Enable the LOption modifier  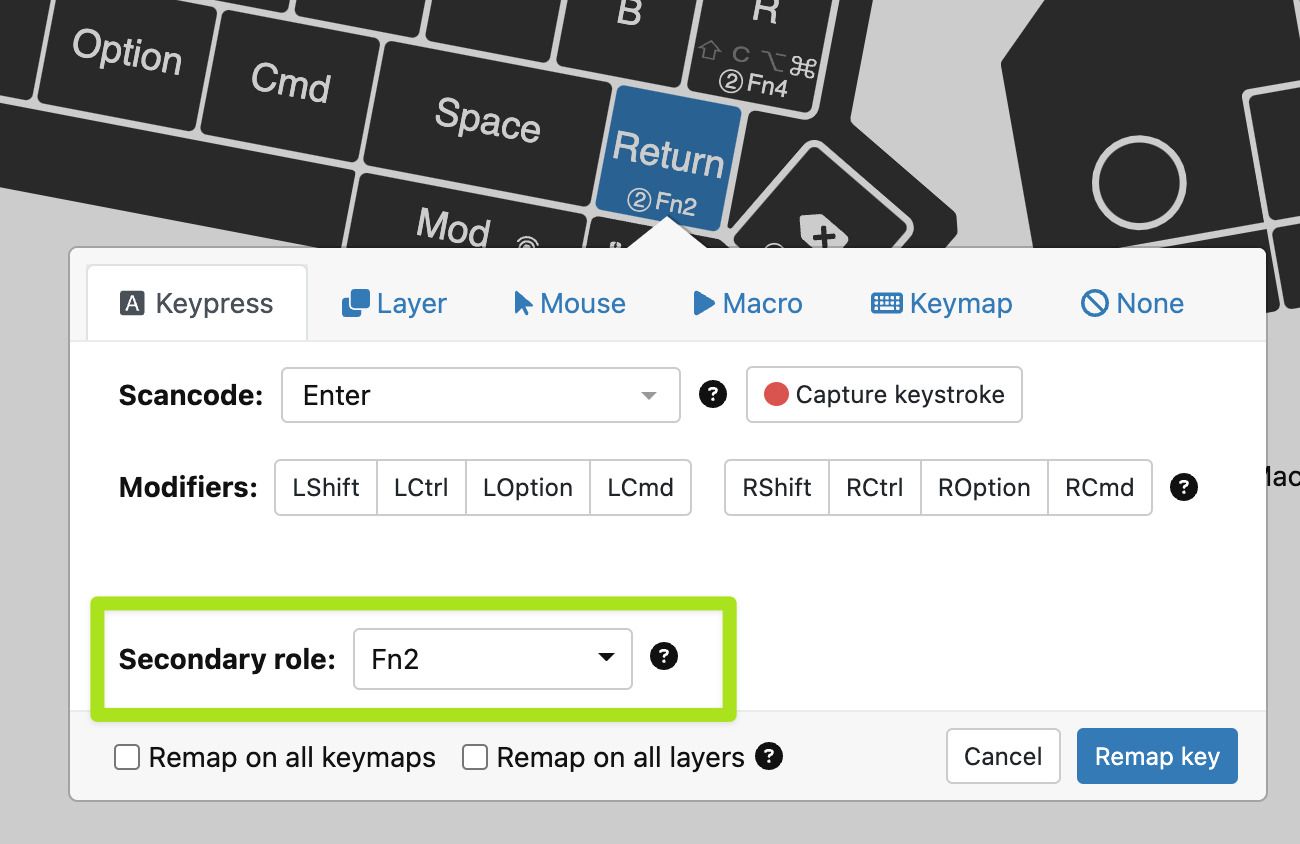tap(528, 487)
